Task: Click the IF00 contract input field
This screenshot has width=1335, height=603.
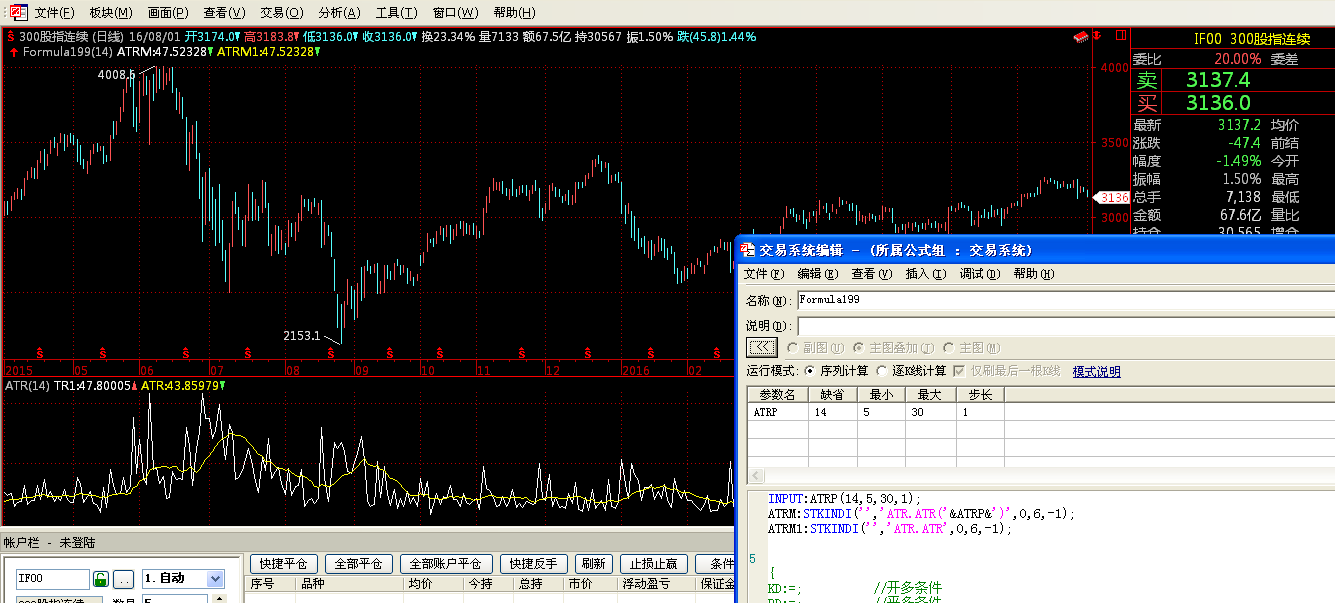Action: point(53,579)
